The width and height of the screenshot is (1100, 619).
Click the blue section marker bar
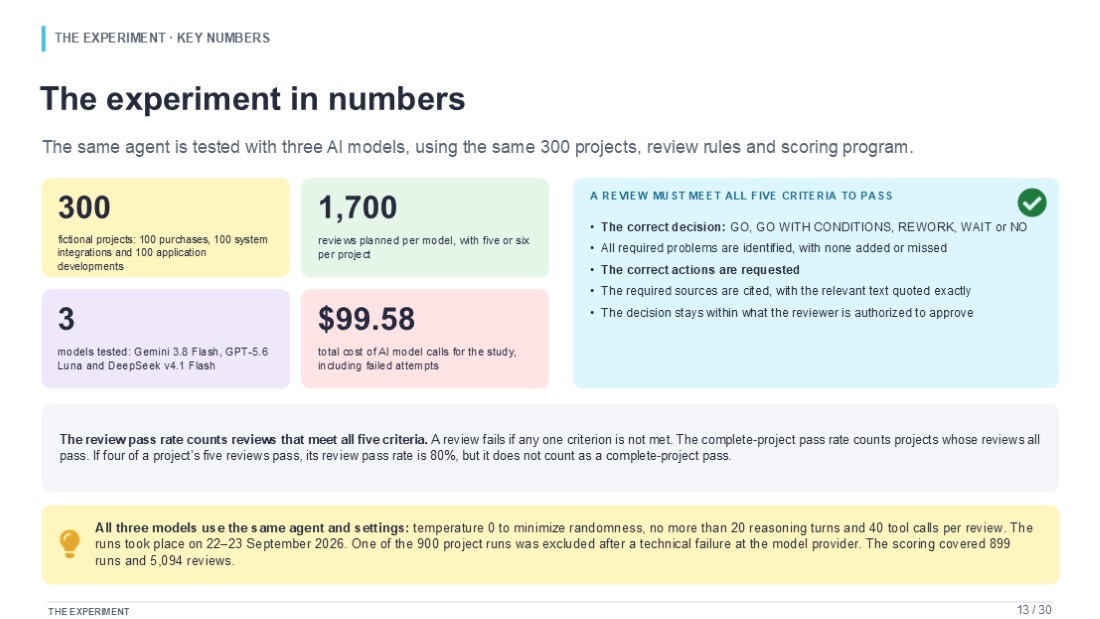pyautogui.click(x=43, y=39)
